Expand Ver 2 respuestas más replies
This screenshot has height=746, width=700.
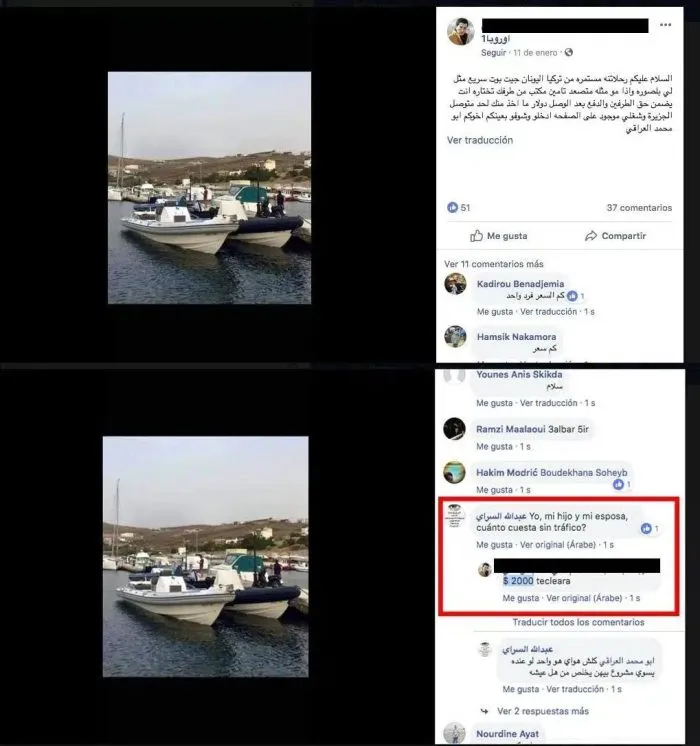542,711
